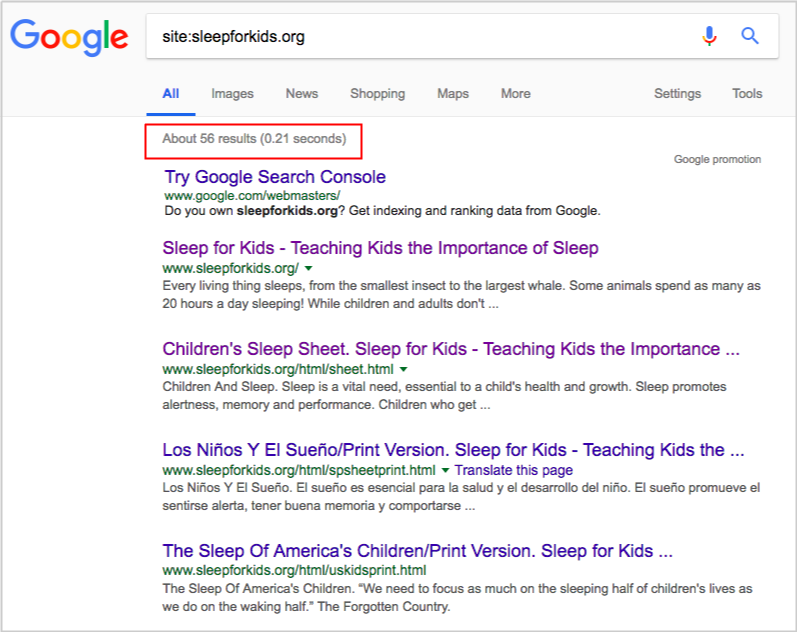Select the All tab

(x=171, y=94)
